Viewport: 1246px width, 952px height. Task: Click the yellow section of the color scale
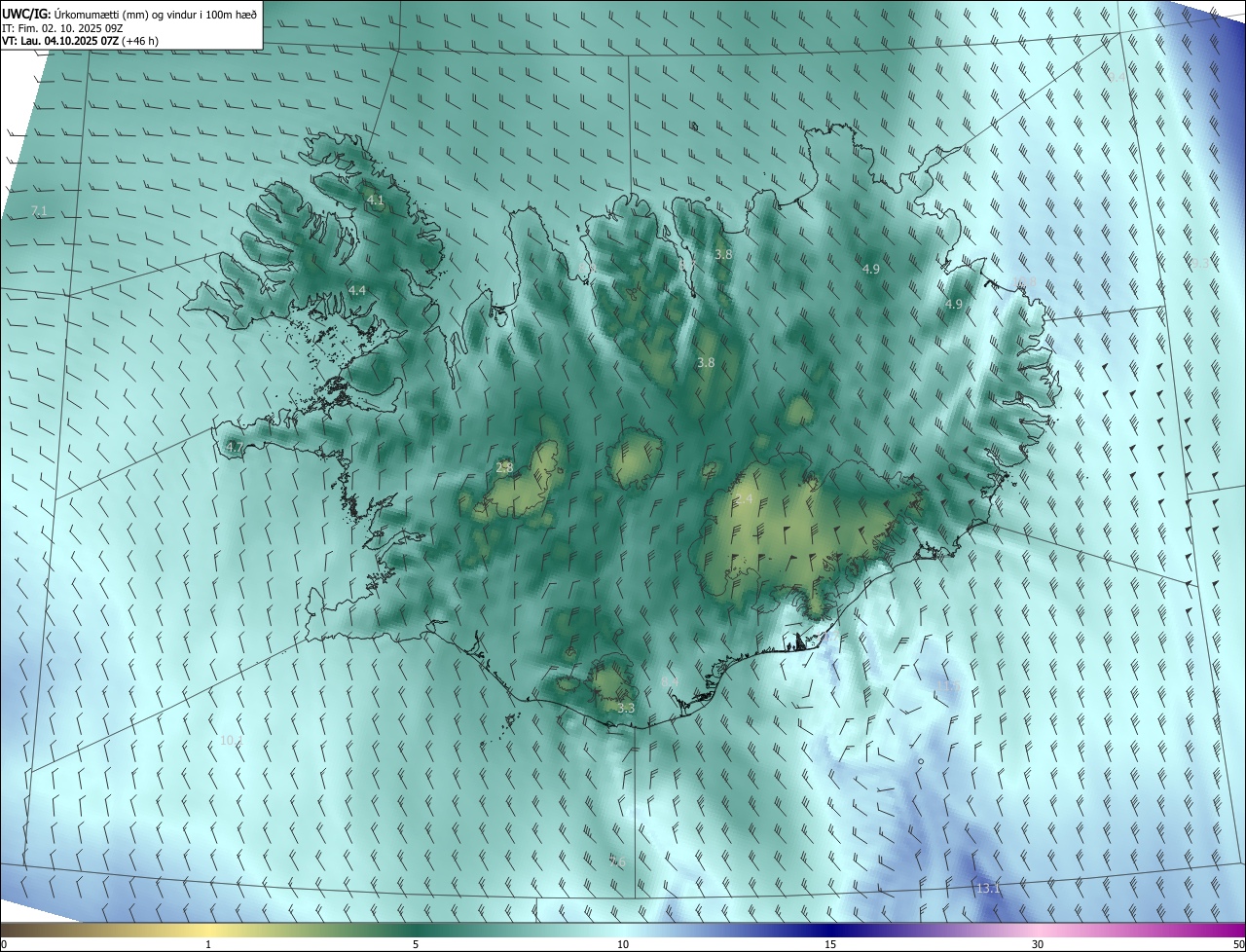pyautogui.click(x=208, y=930)
